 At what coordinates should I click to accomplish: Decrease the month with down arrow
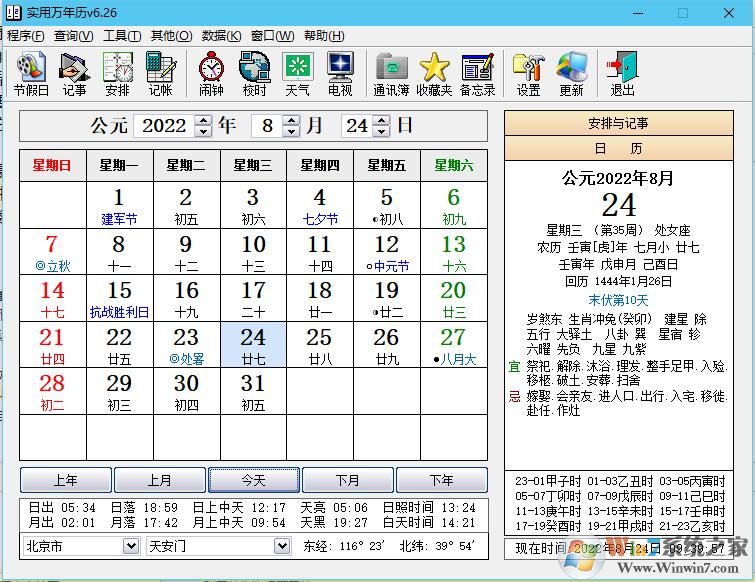(291, 131)
